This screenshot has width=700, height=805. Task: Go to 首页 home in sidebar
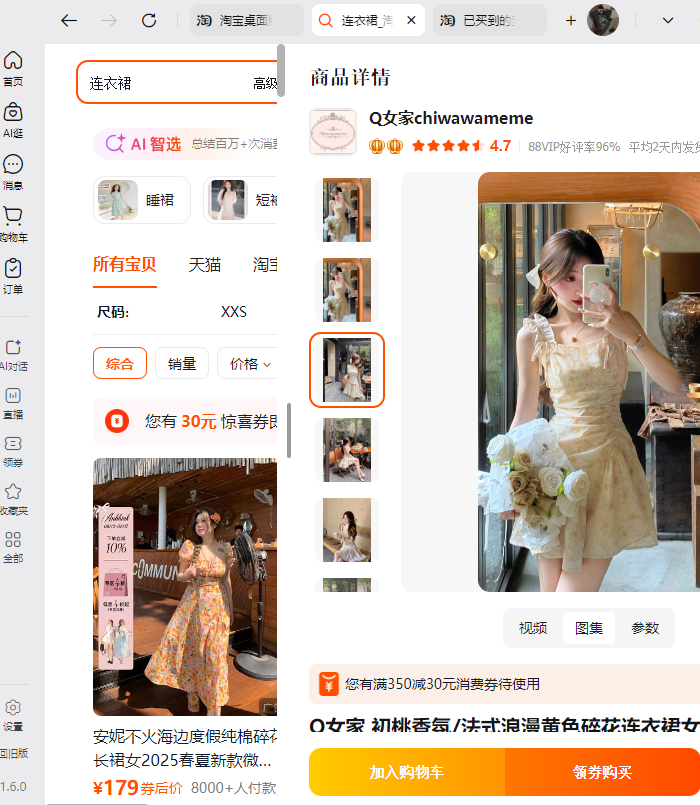point(13,68)
